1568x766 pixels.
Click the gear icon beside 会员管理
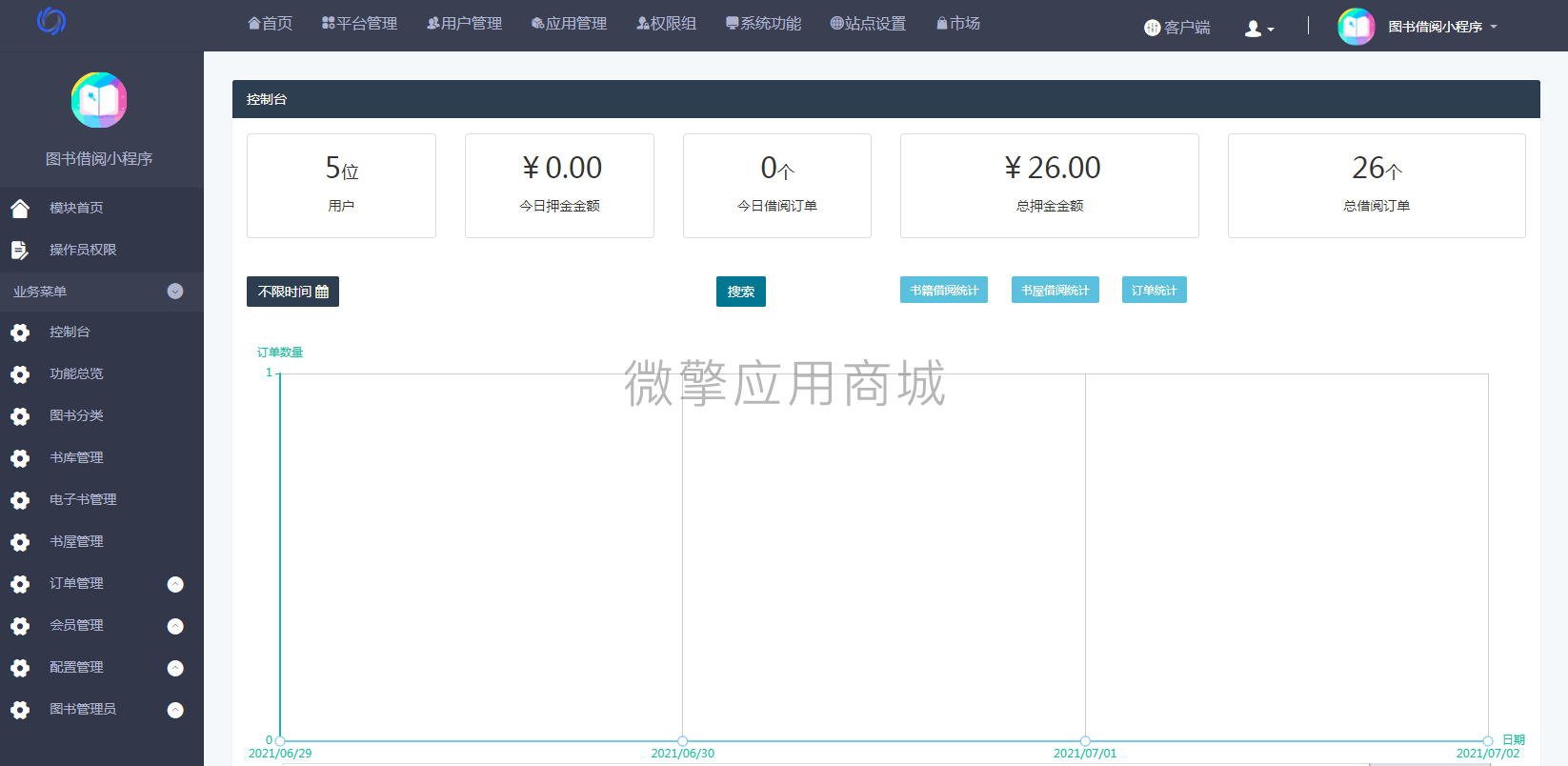pos(20,626)
